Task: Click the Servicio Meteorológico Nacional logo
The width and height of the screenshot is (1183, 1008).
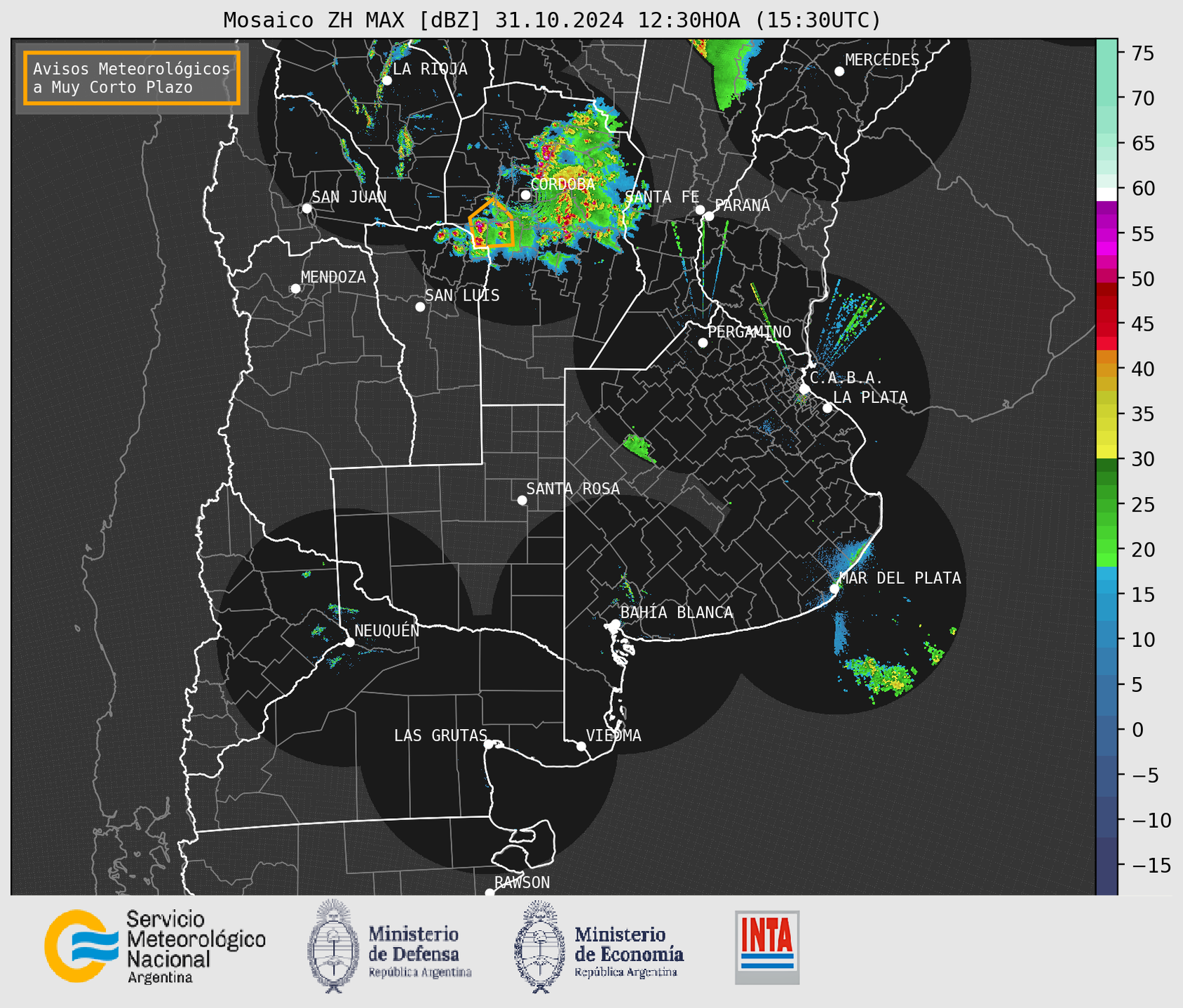Action: (156, 946)
